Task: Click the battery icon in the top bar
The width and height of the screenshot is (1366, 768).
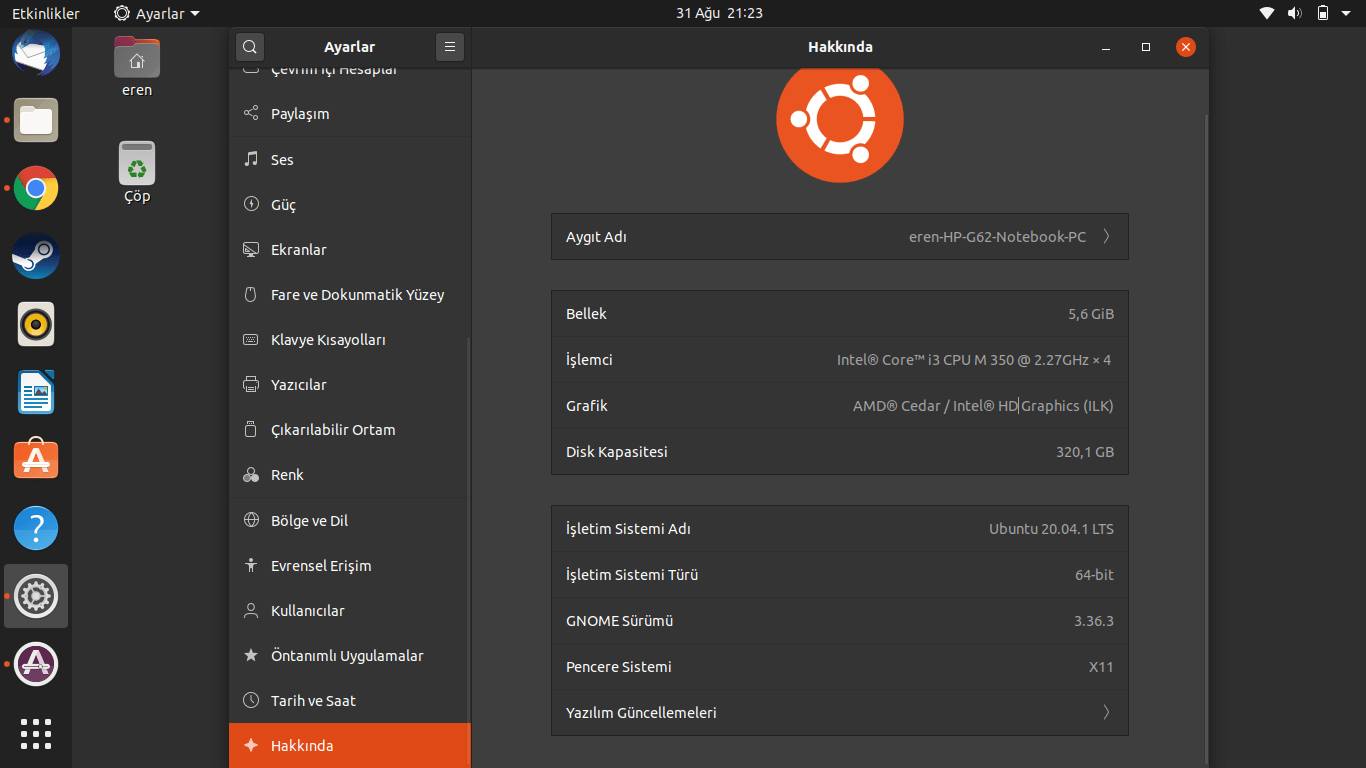Action: coord(1323,13)
